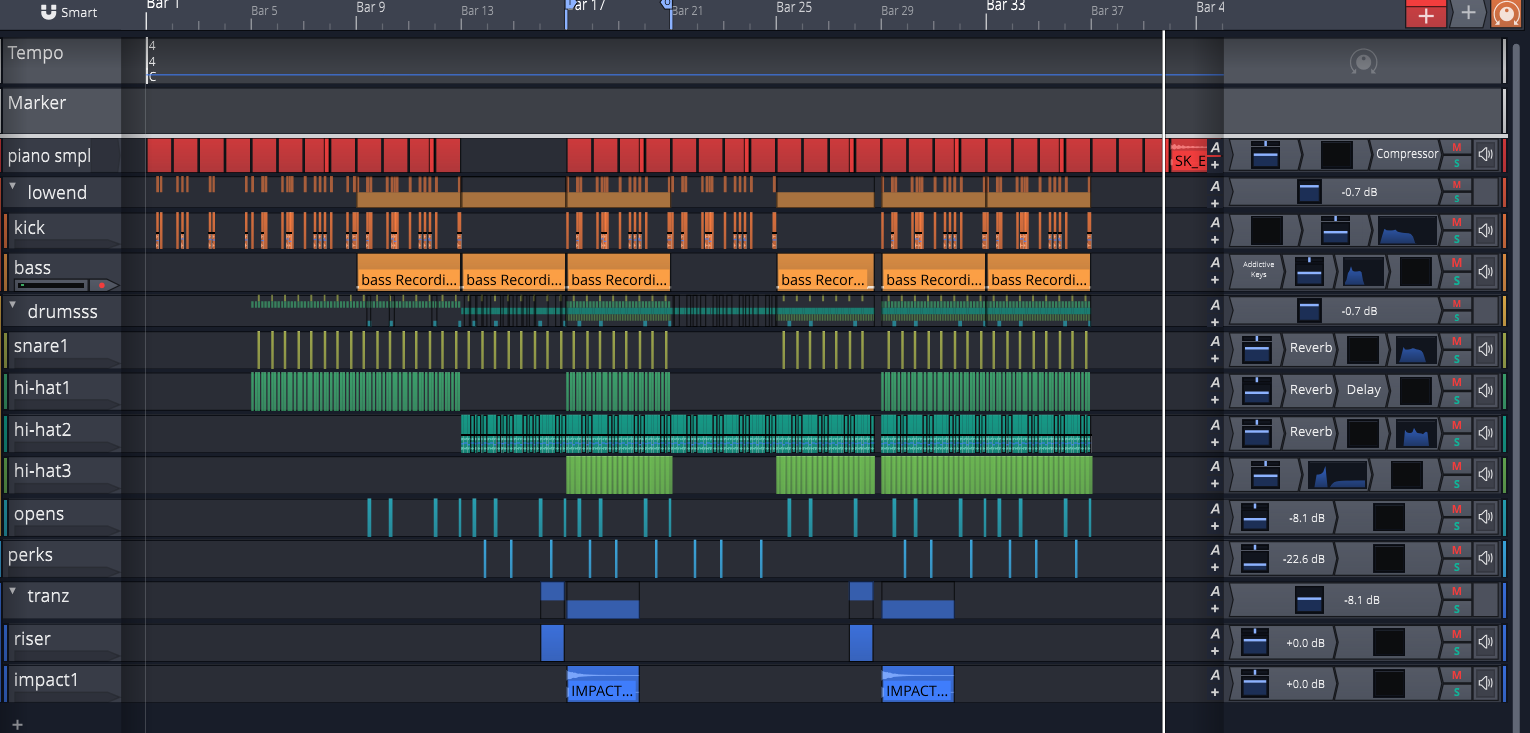The width and height of the screenshot is (1530, 733).
Task: Click the plus below the track list
Action: click(x=17, y=723)
